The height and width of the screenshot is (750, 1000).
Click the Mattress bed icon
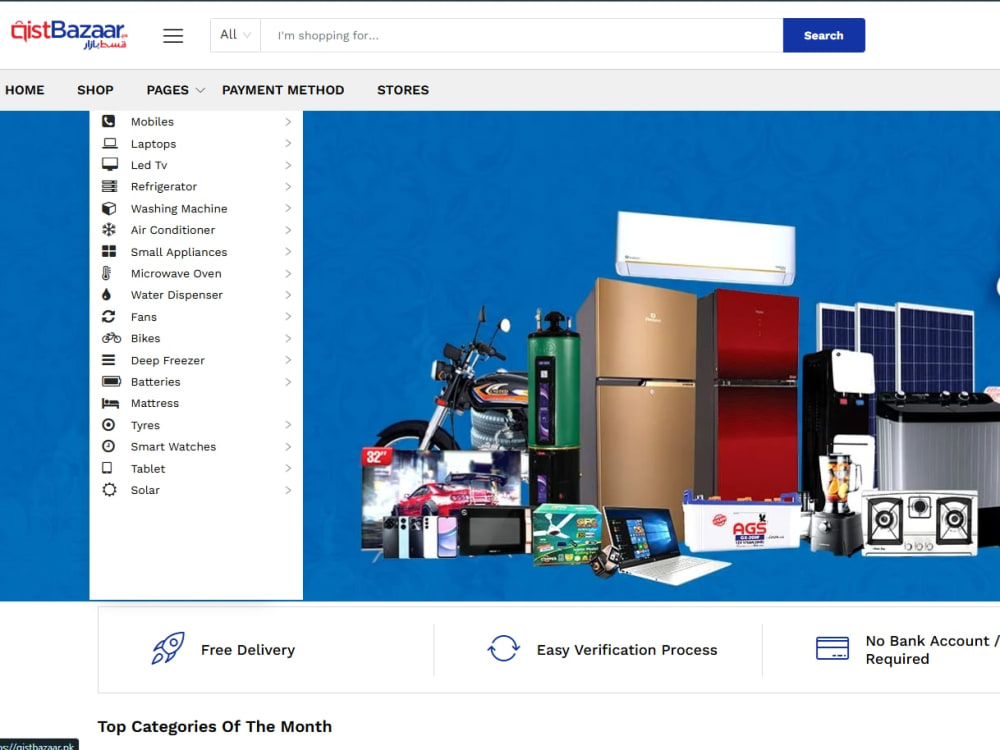pos(110,403)
